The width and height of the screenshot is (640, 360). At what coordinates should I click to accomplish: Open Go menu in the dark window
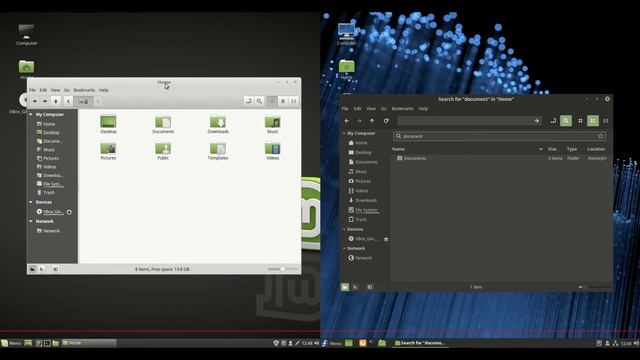coord(384,109)
